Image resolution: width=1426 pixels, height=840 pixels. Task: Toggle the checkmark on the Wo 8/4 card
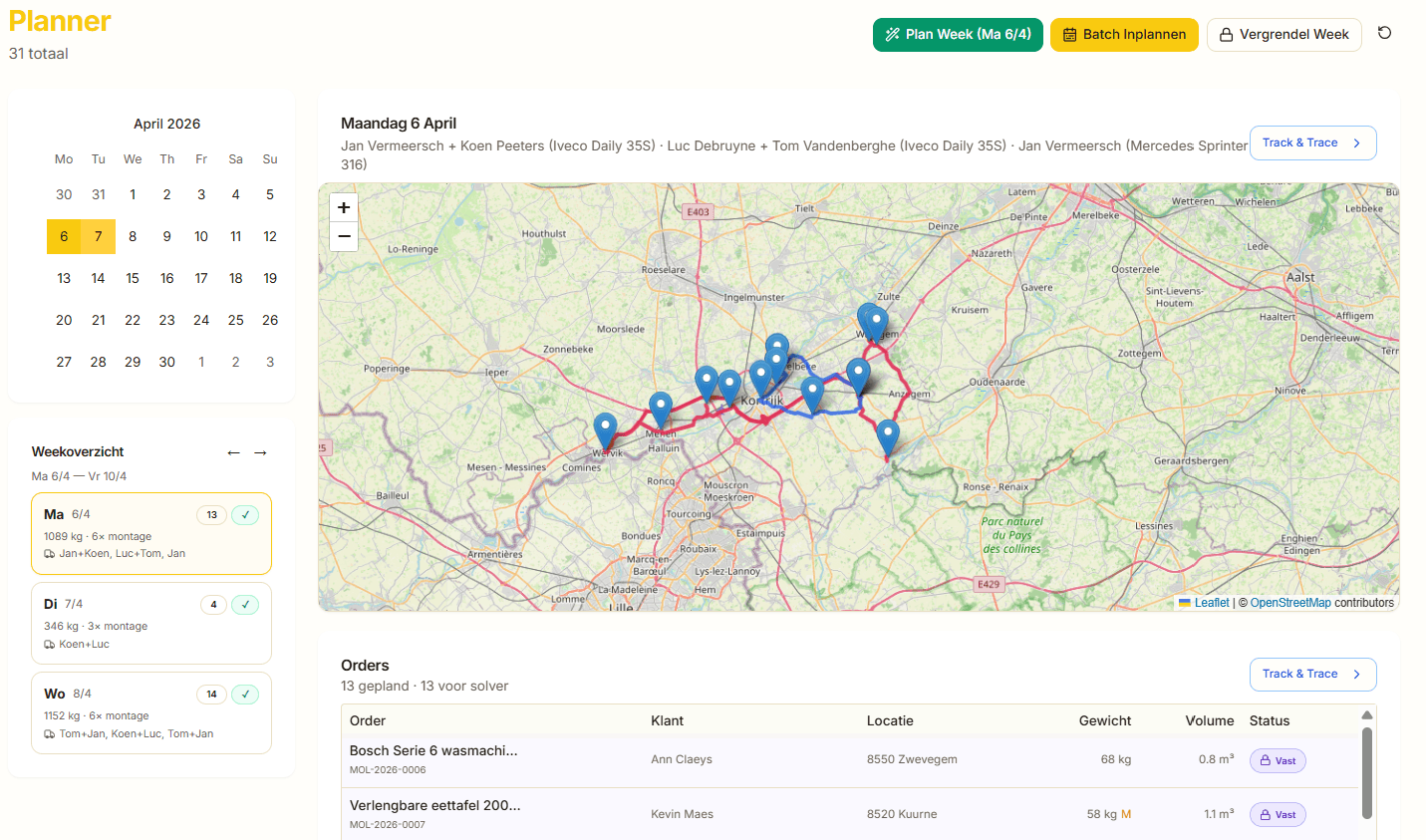245,694
